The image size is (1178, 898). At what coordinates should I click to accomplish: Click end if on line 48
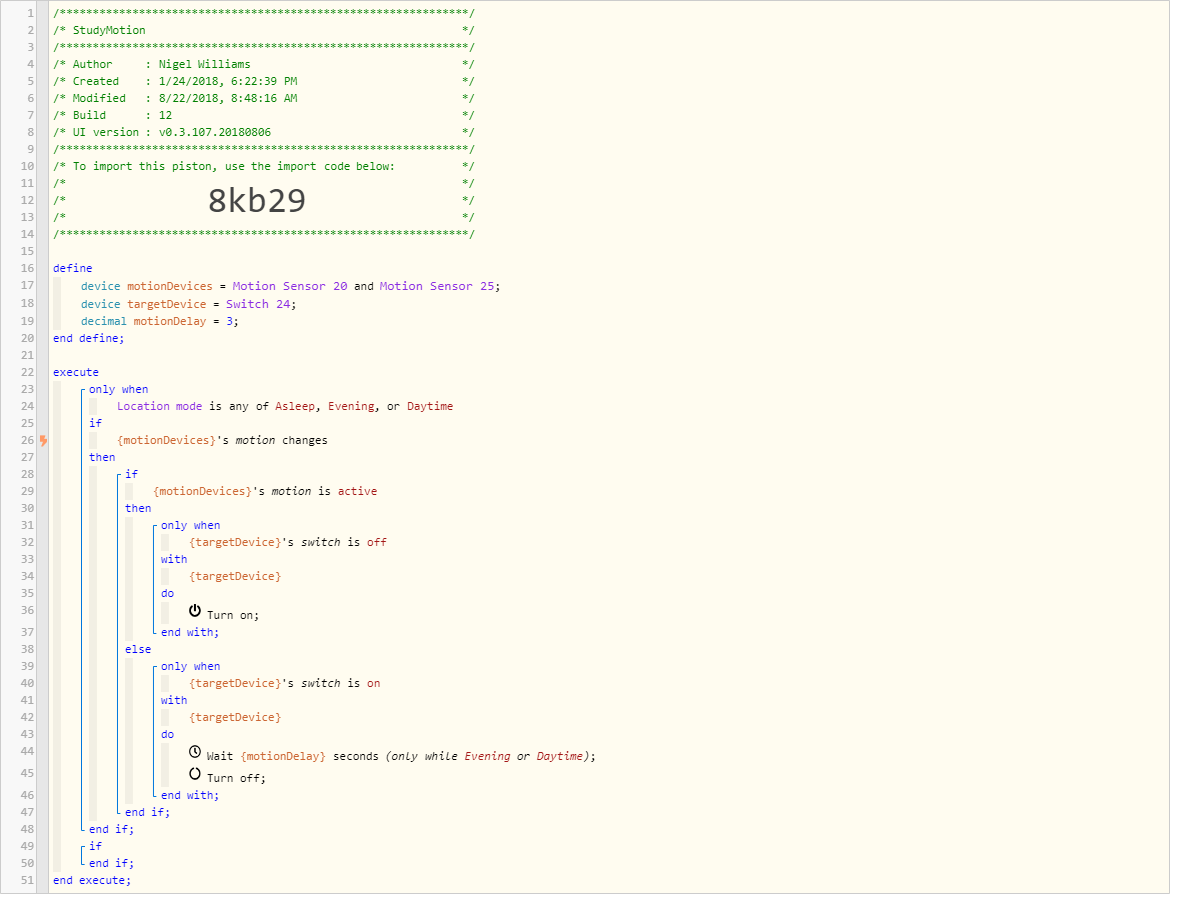point(111,831)
